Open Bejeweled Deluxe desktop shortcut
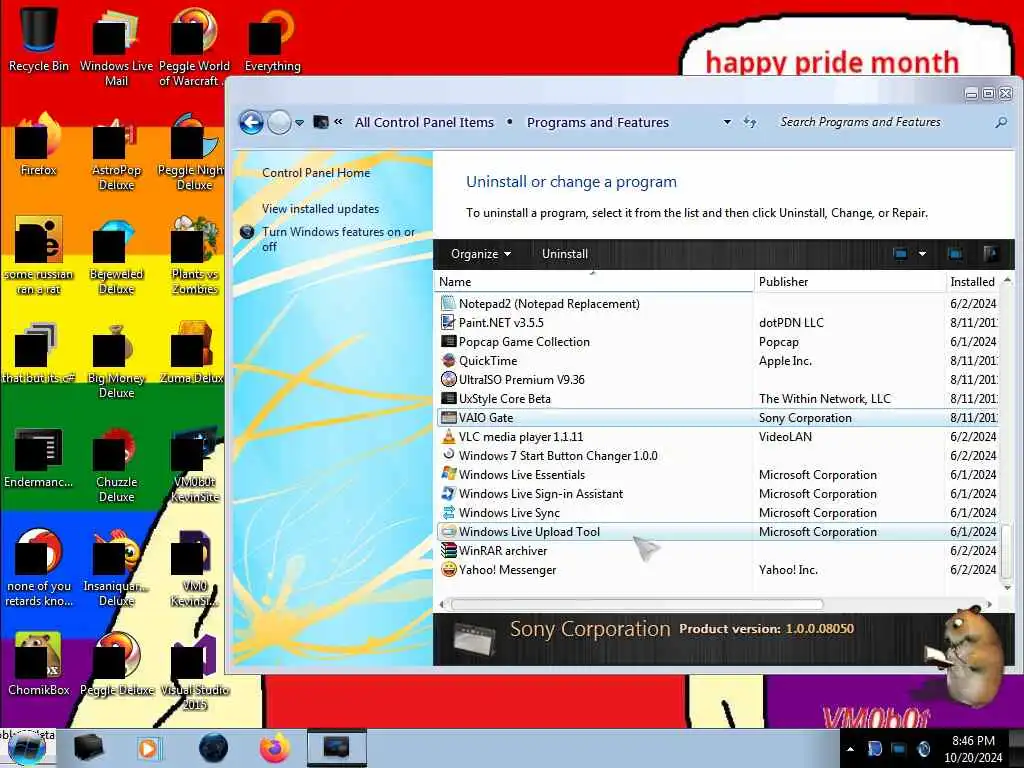The image size is (1024, 768). (x=116, y=256)
